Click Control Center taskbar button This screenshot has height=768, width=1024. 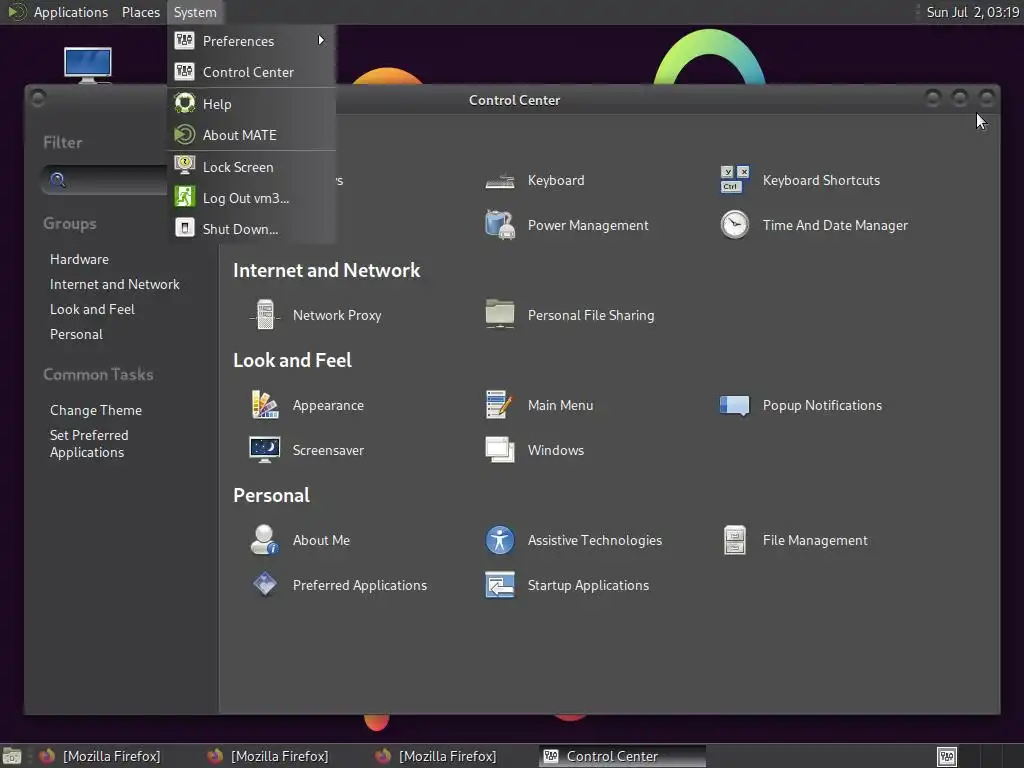pyautogui.click(x=622, y=756)
